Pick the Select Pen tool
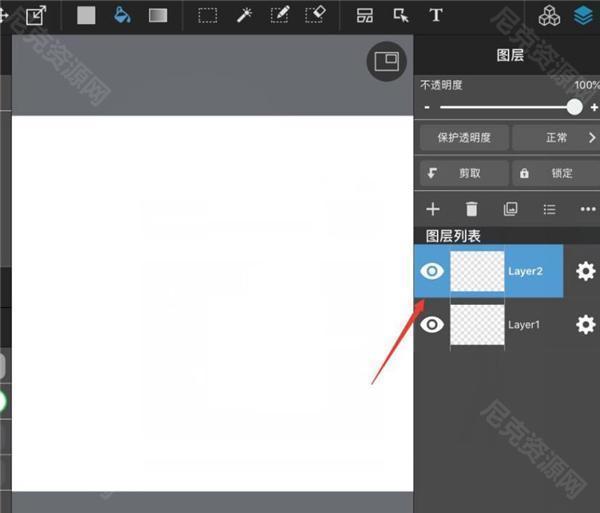 (x=280, y=15)
